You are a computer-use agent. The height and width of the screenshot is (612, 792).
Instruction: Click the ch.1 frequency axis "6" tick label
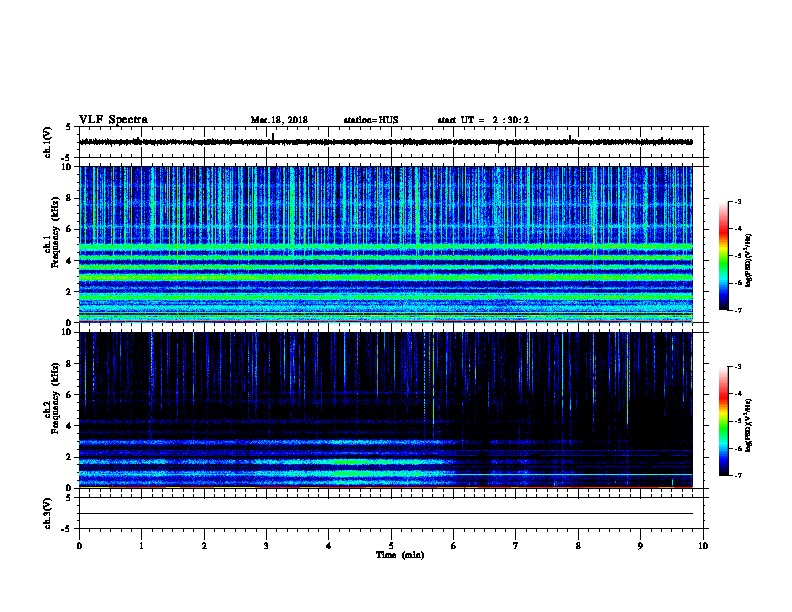tap(70, 229)
